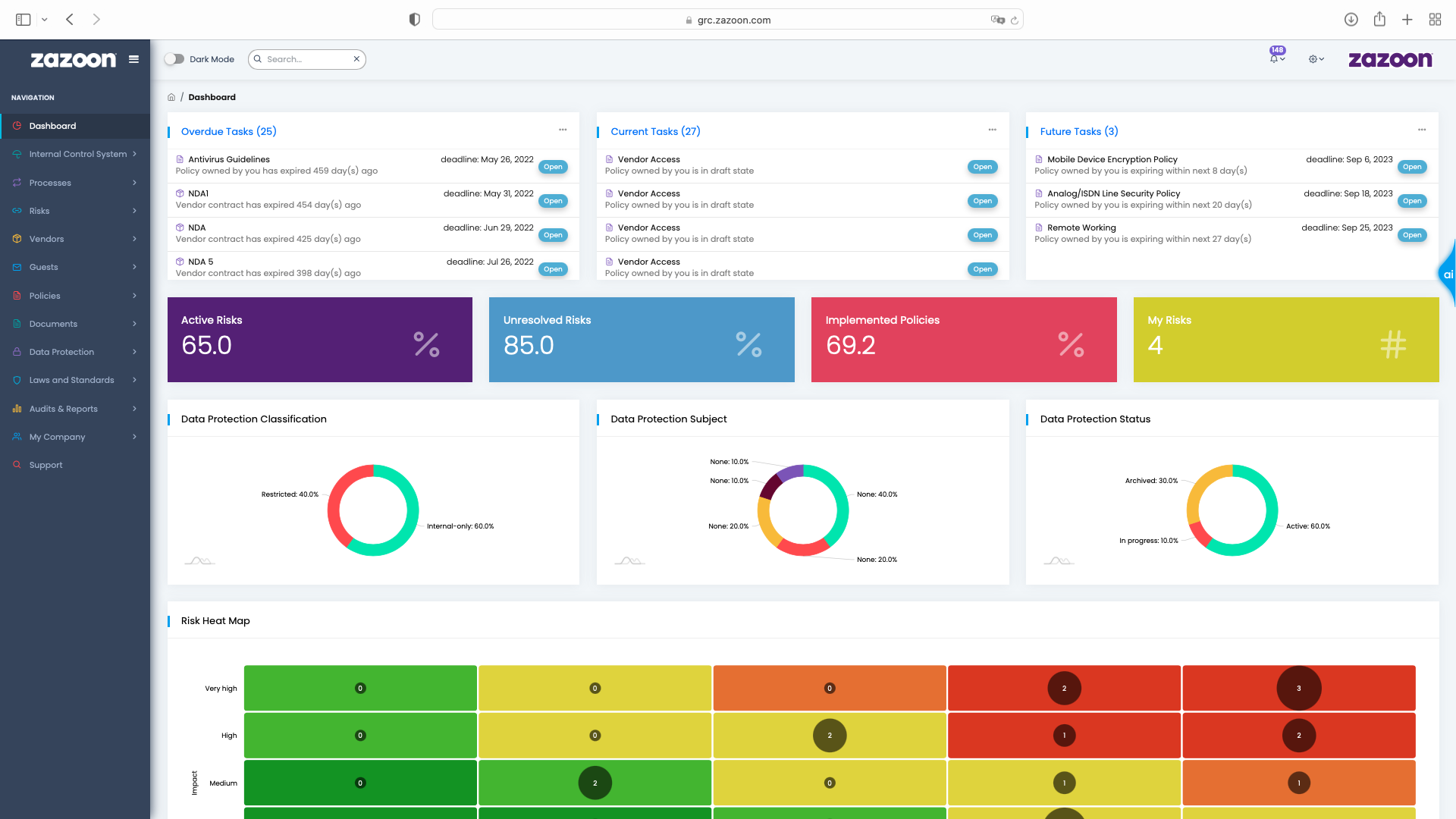Enable Dark Mode
The image size is (1456, 819).
(x=174, y=58)
